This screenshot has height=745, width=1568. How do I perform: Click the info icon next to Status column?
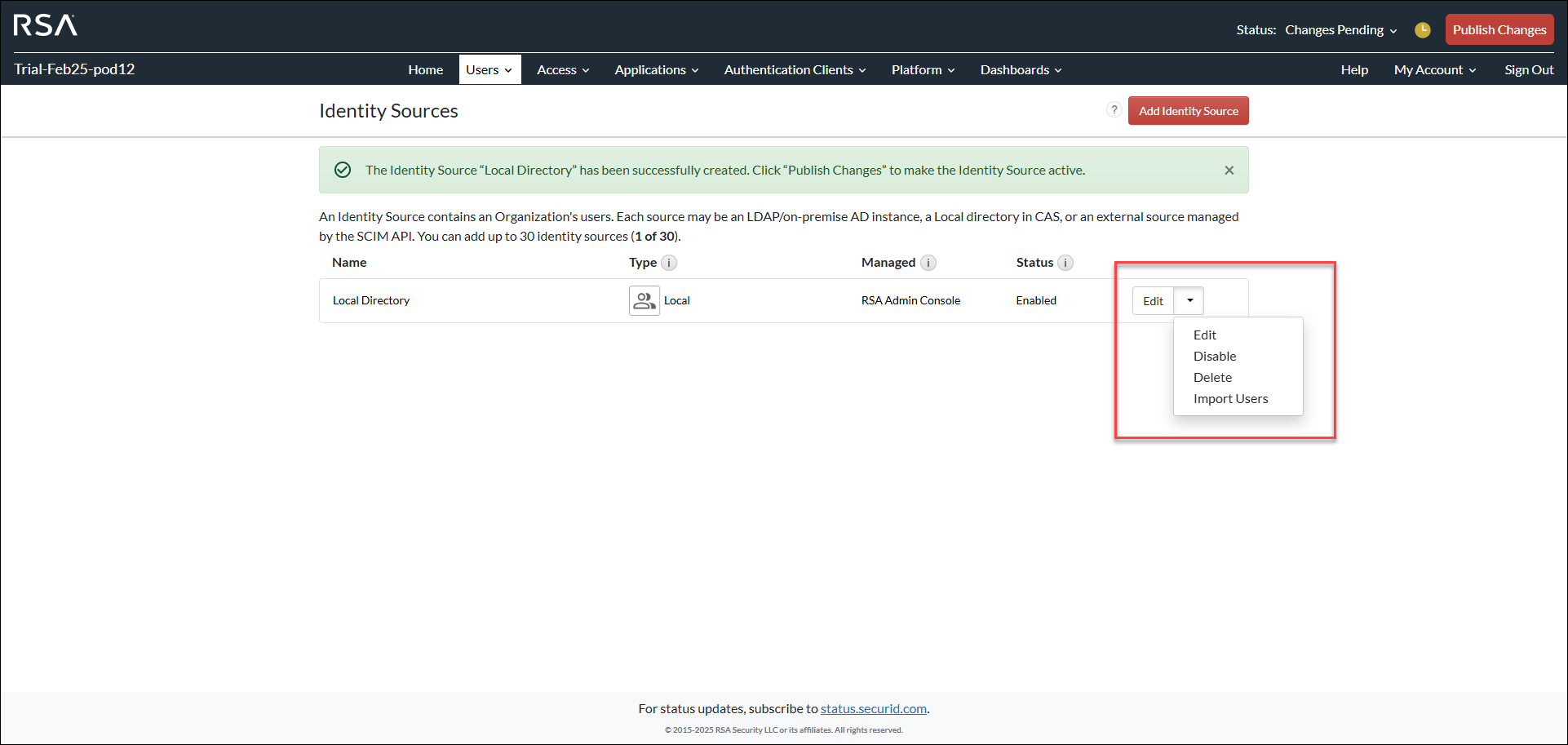(1066, 263)
